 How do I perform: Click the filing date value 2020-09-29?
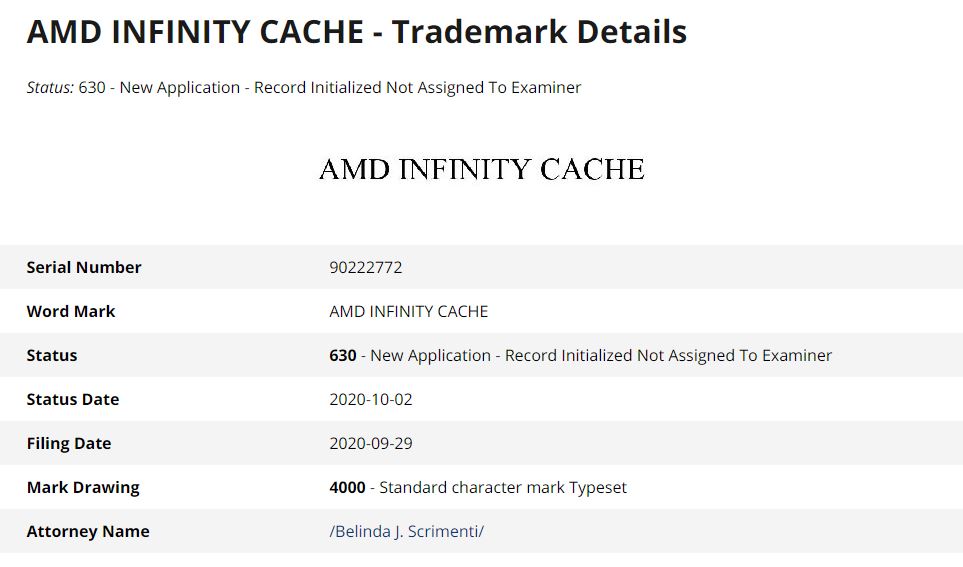point(371,443)
